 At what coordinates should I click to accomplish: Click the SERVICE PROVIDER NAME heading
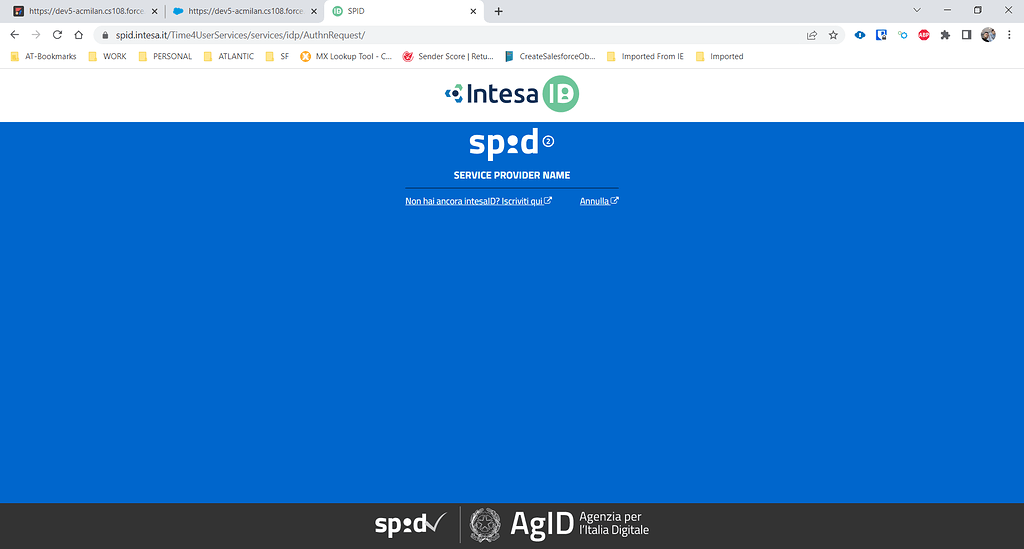tap(512, 175)
